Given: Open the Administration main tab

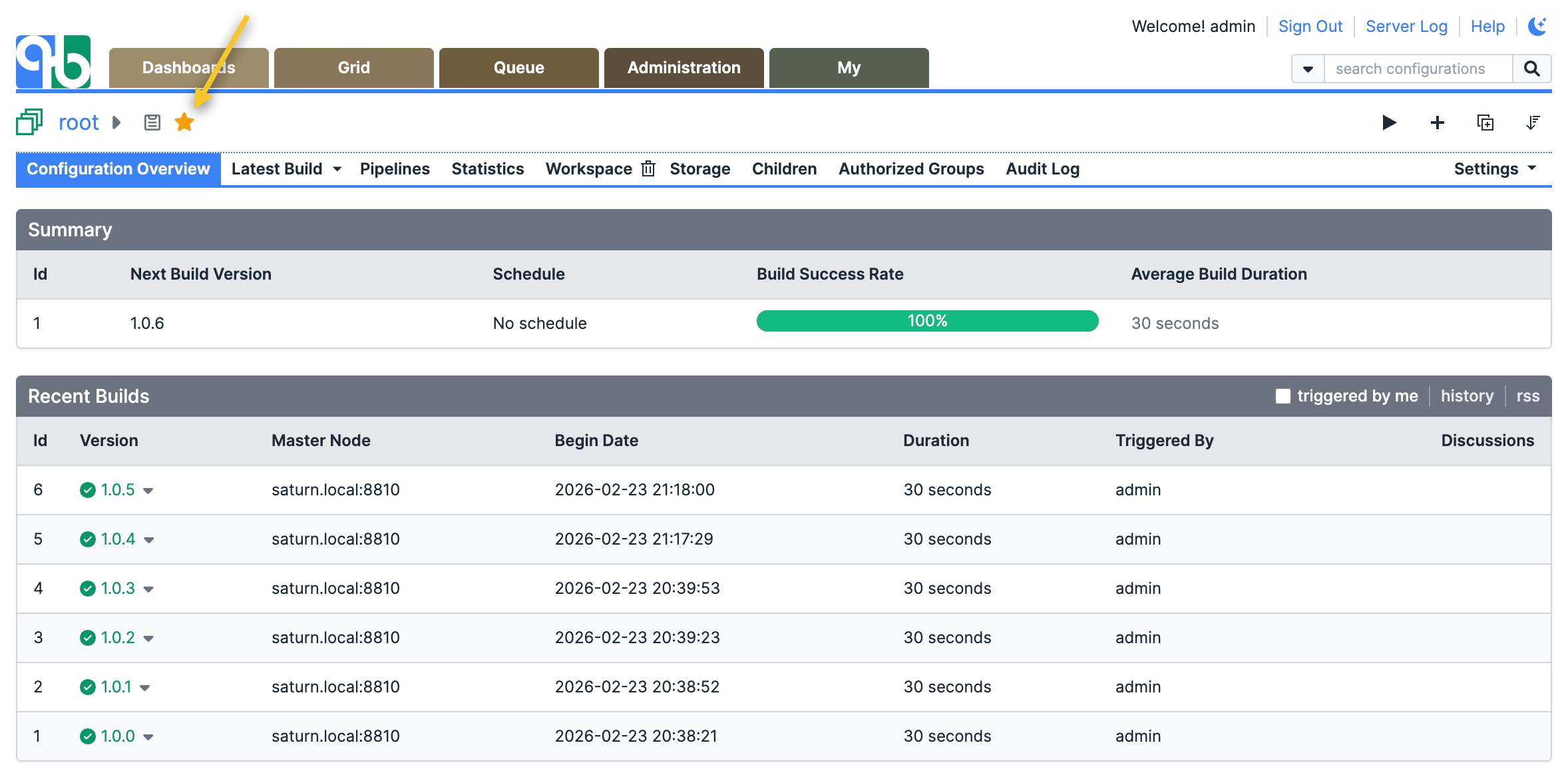Looking at the screenshot, I should (684, 68).
